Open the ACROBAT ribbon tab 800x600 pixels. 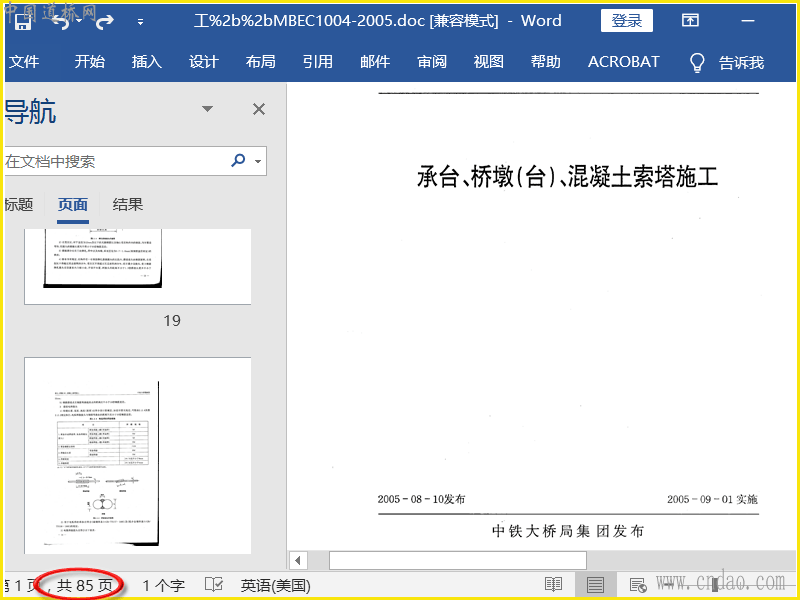click(623, 62)
